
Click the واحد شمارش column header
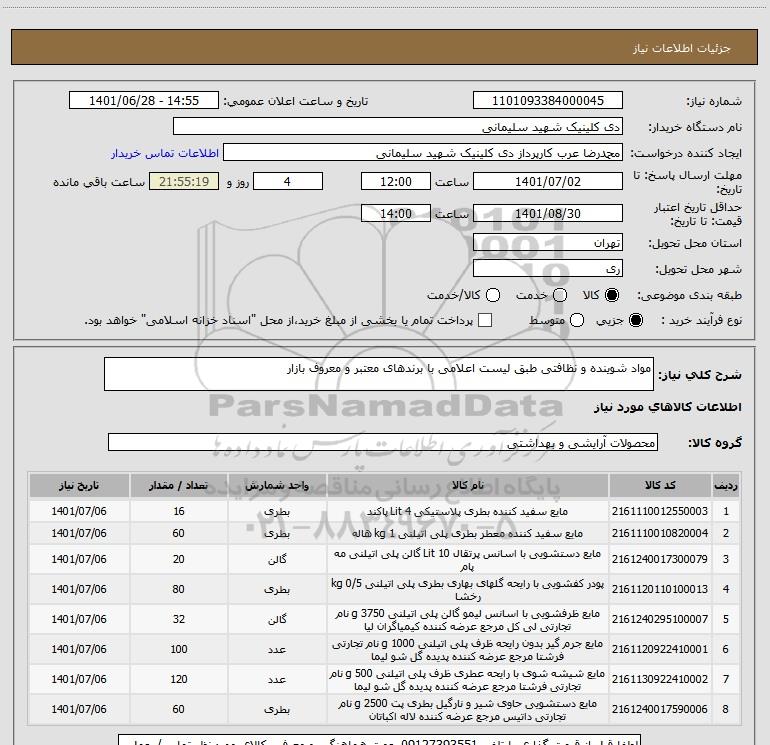point(277,486)
